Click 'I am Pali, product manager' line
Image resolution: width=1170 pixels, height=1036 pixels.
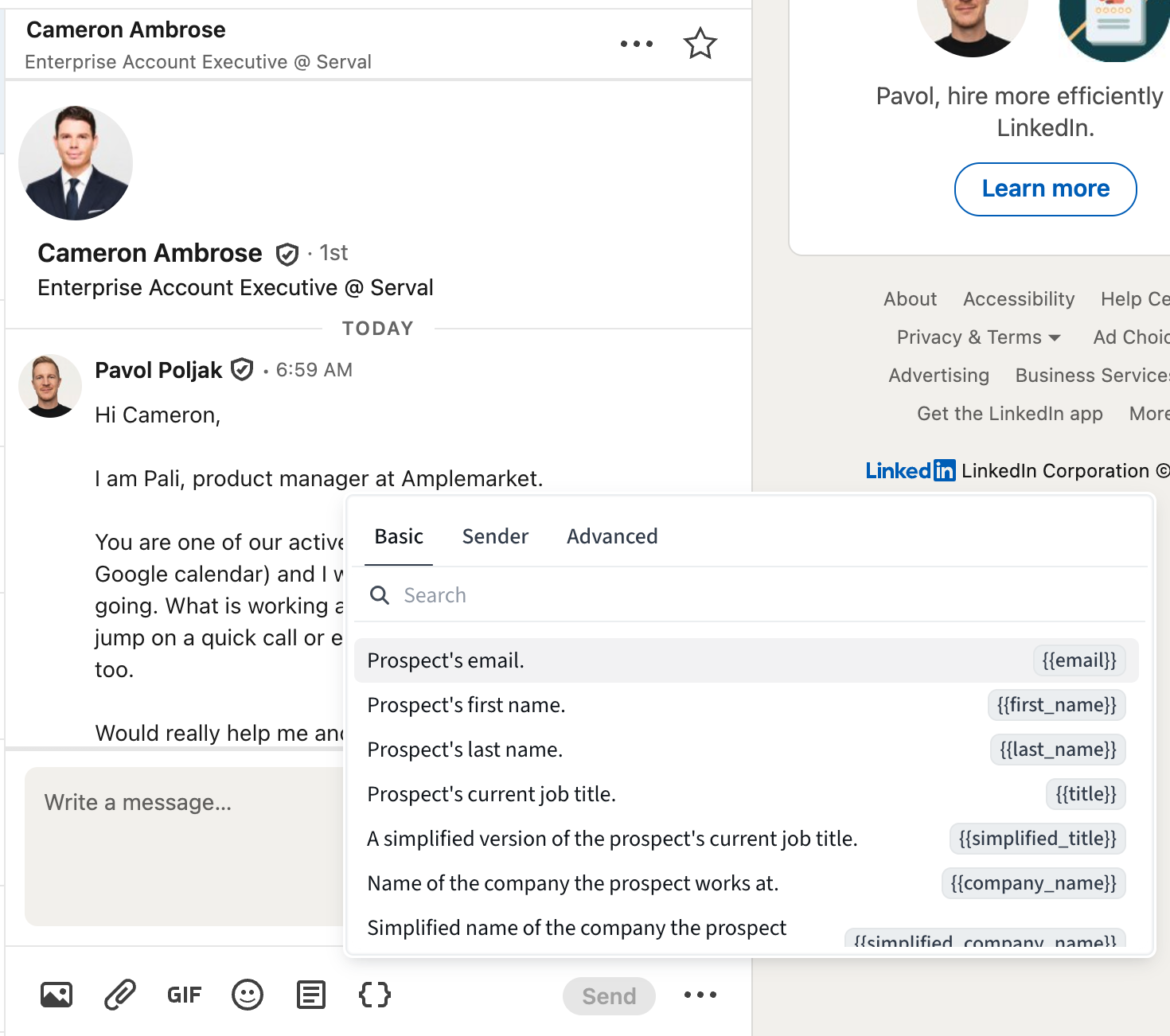point(318,479)
